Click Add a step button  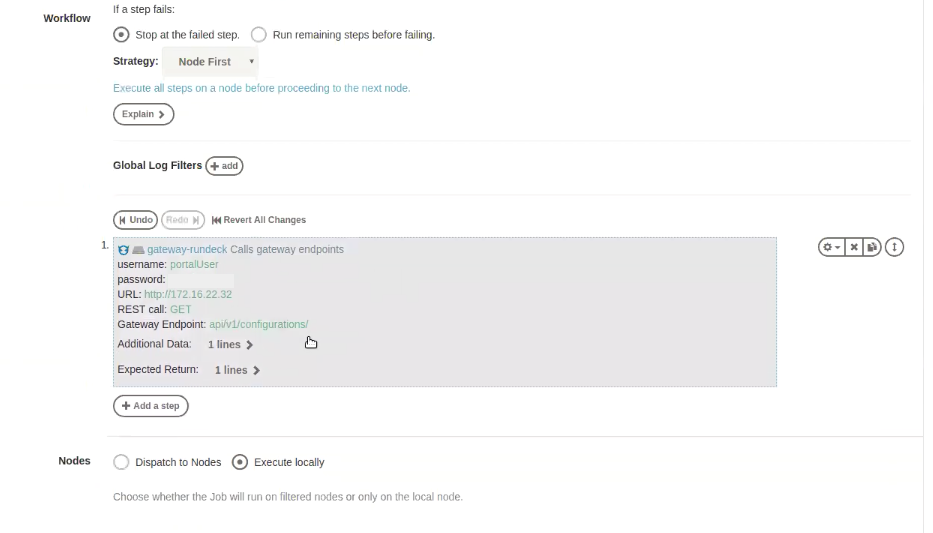pyautogui.click(x=151, y=406)
